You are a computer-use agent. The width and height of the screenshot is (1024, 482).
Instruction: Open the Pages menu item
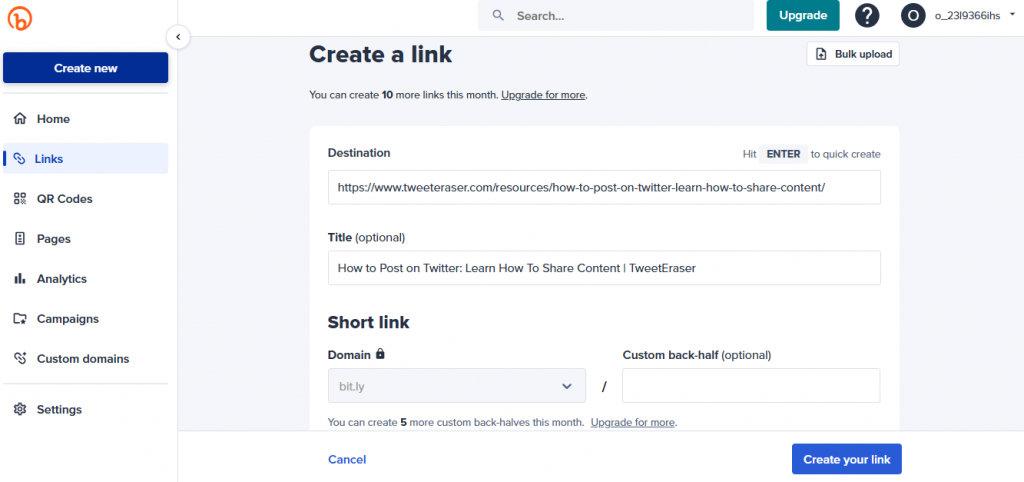[53, 239]
